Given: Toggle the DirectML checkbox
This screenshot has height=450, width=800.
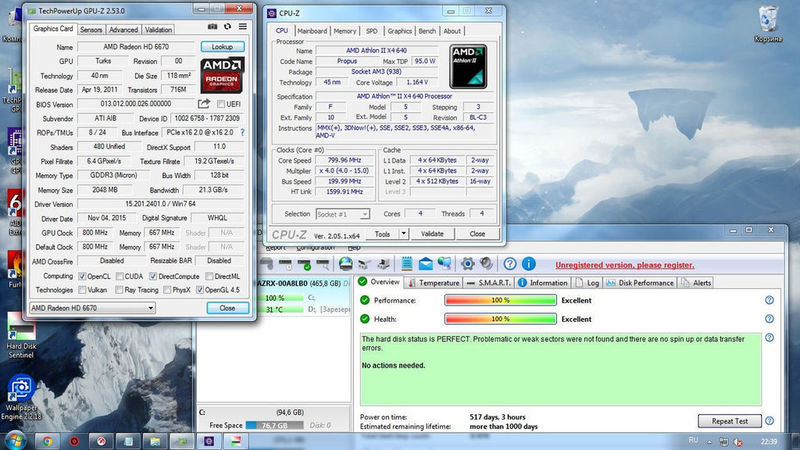Looking at the screenshot, I should pos(209,276).
